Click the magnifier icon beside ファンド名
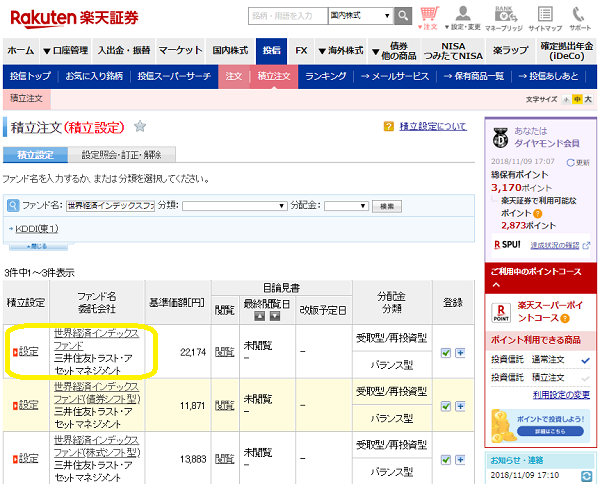The width and height of the screenshot is (600, 484). (x=13, y=206)
